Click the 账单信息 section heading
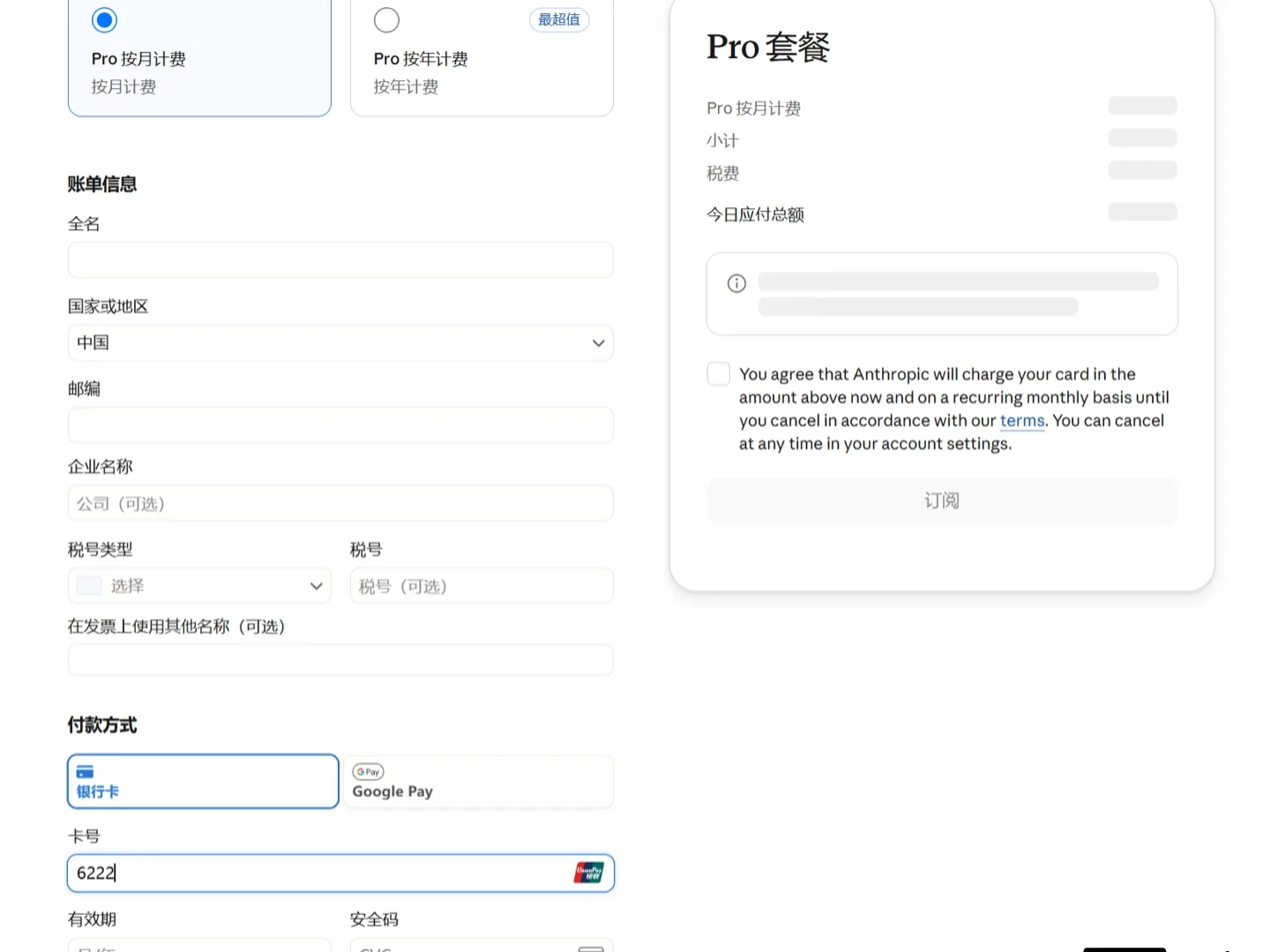1270x952 pixels. [102, 184]
